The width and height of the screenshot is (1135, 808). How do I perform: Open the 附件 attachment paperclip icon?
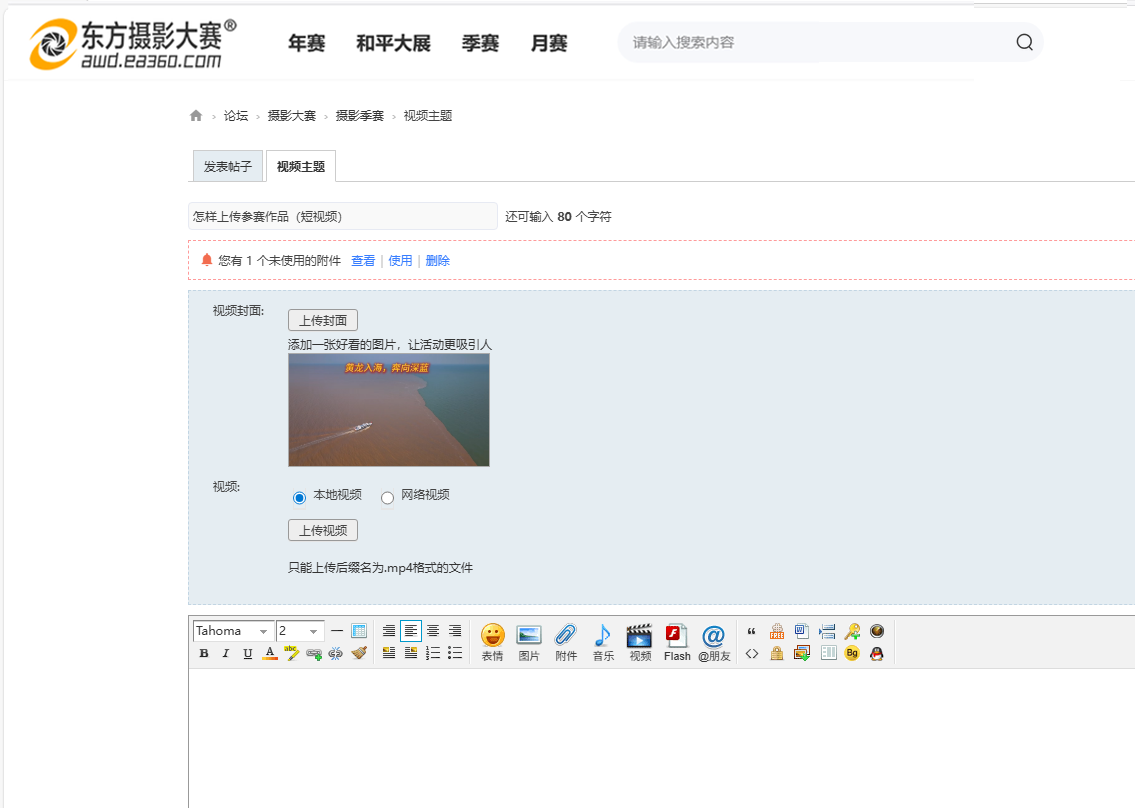[x=566, y=641]
